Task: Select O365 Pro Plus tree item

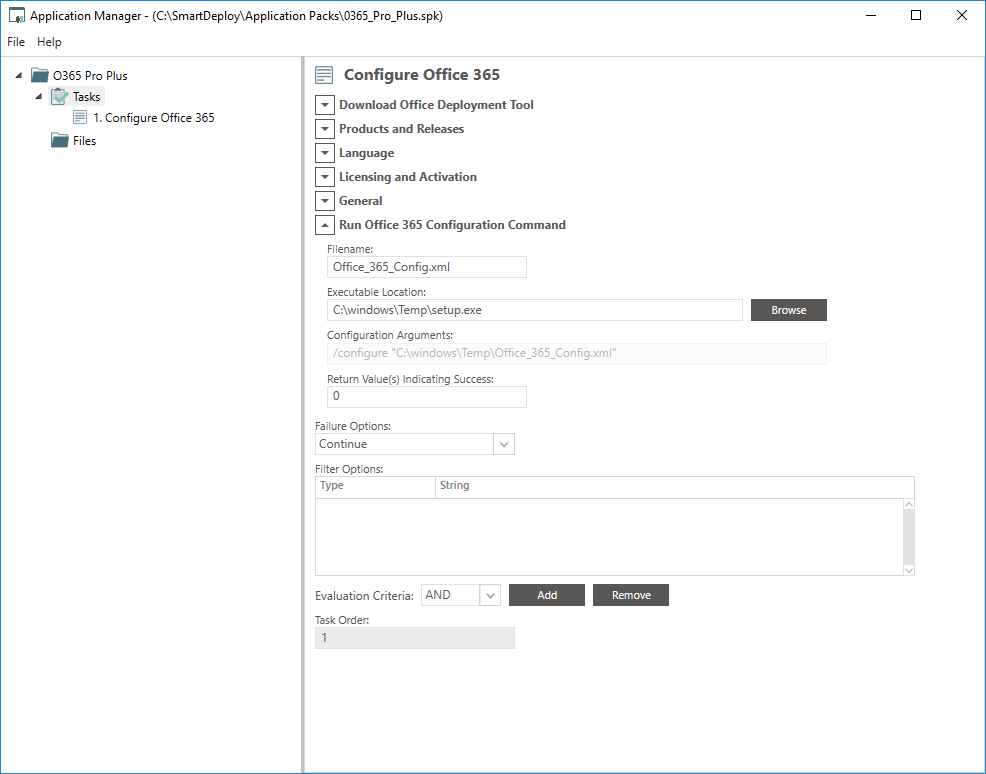Action: 90,75
